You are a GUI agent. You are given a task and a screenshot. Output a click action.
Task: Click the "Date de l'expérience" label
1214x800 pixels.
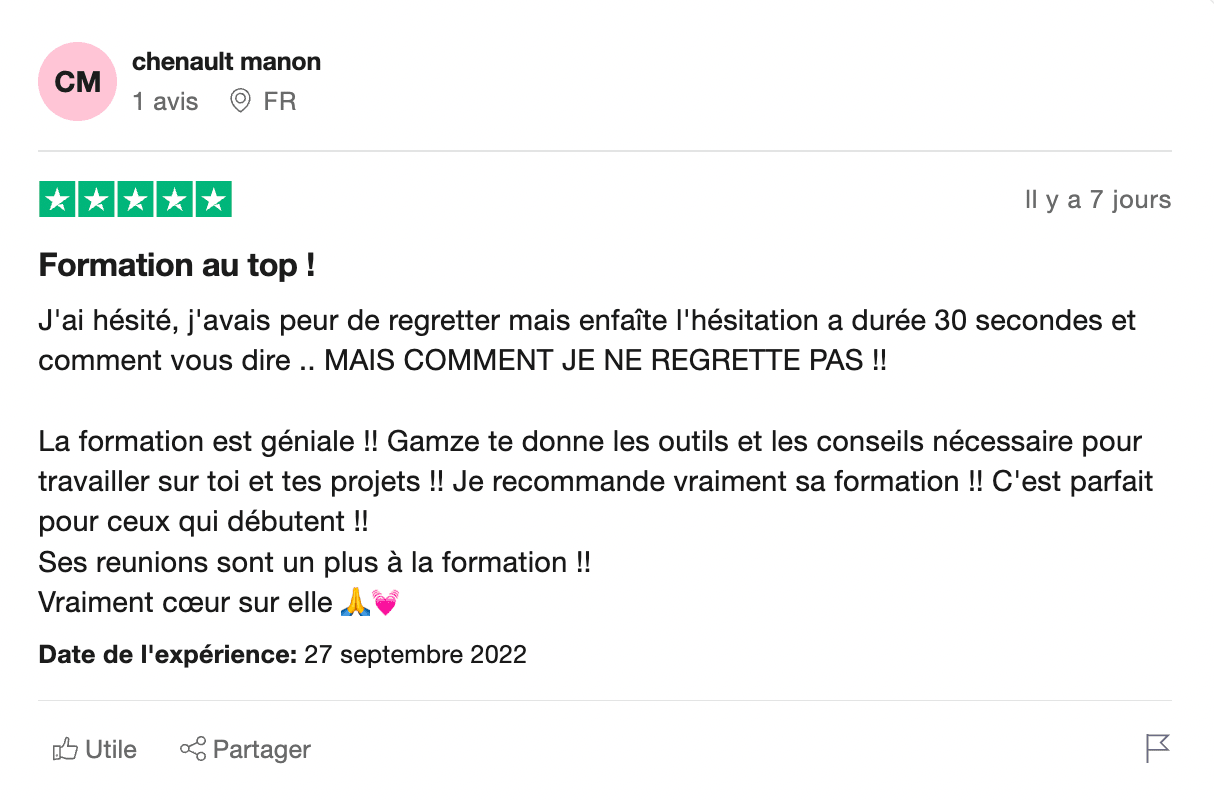167,655
